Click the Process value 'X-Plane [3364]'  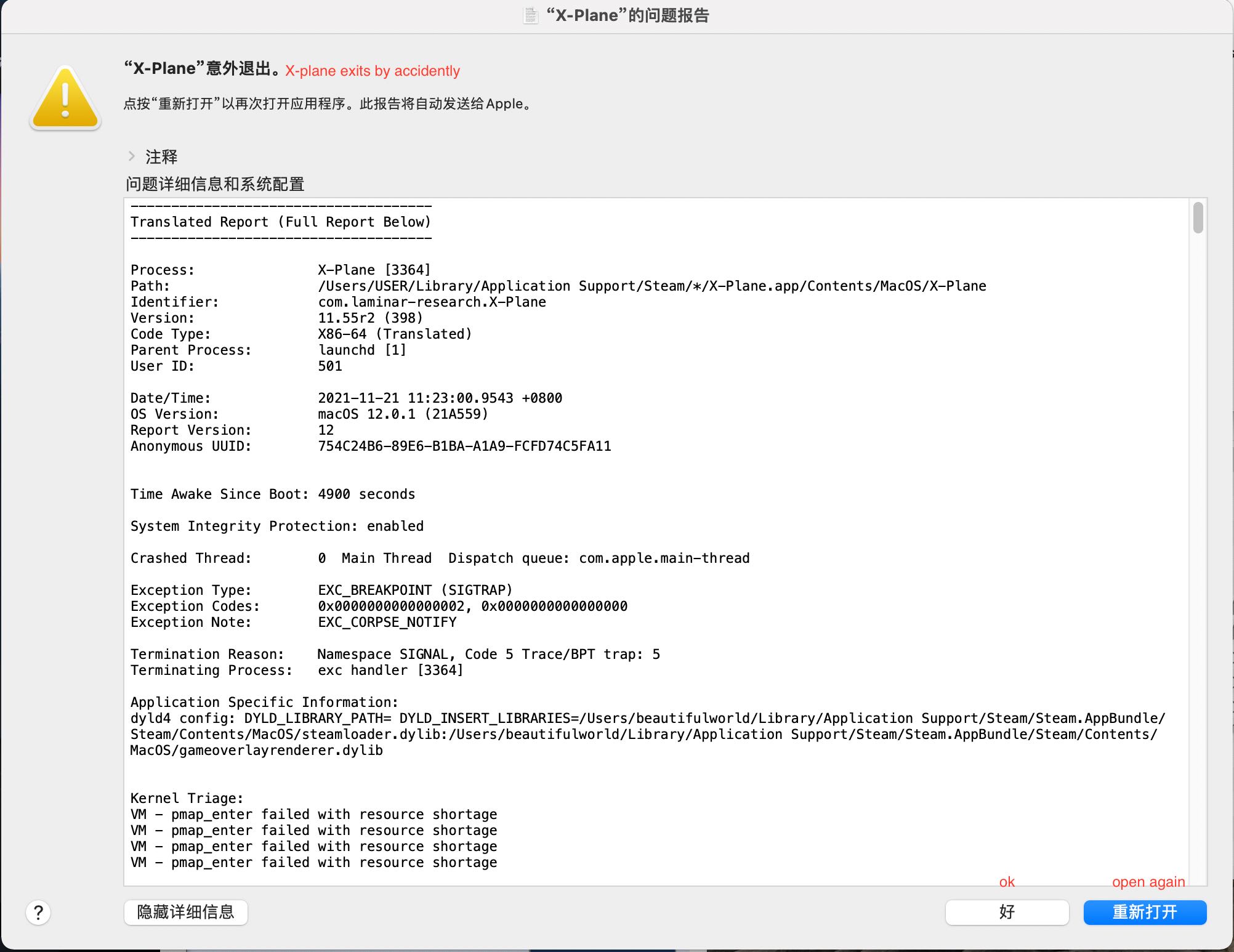coord(374,270)
